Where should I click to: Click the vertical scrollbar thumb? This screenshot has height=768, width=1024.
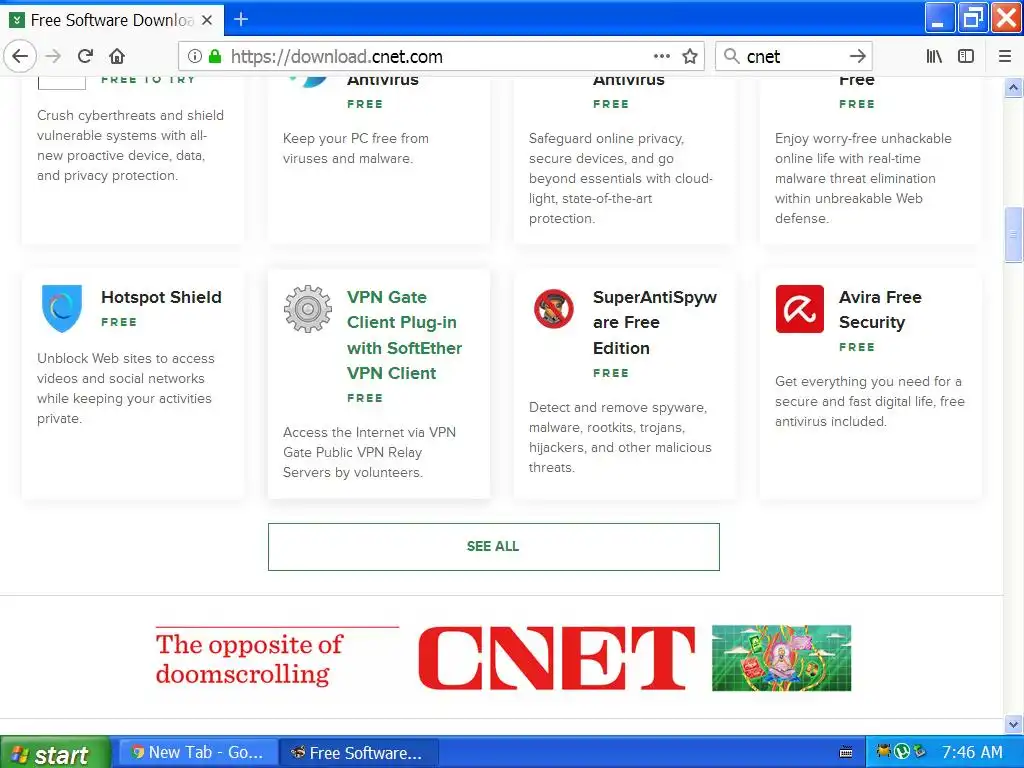point(1013,234)
